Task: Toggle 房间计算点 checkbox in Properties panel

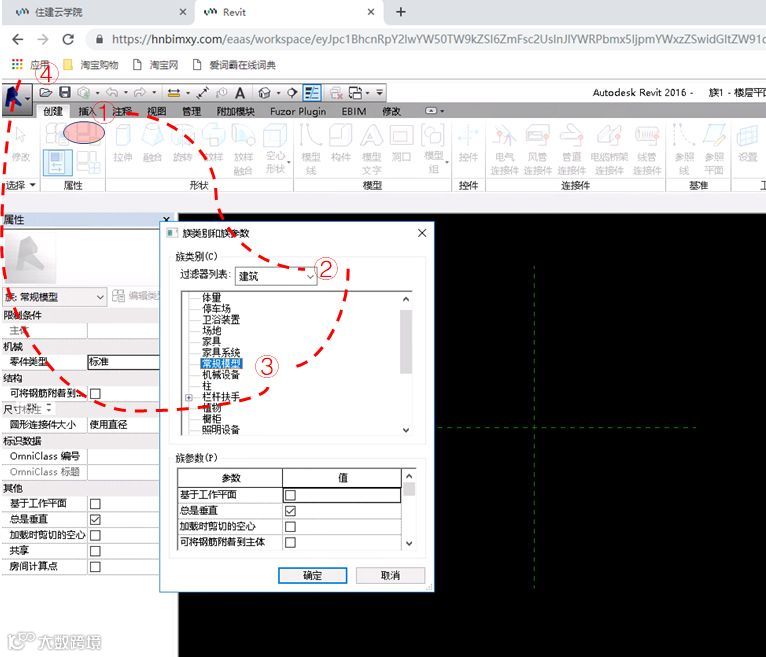Action: [x=95, y=567]
